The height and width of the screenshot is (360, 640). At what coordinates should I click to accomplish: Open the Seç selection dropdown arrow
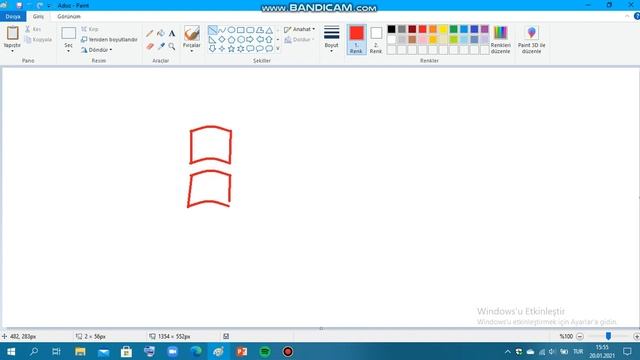(68, 51)
